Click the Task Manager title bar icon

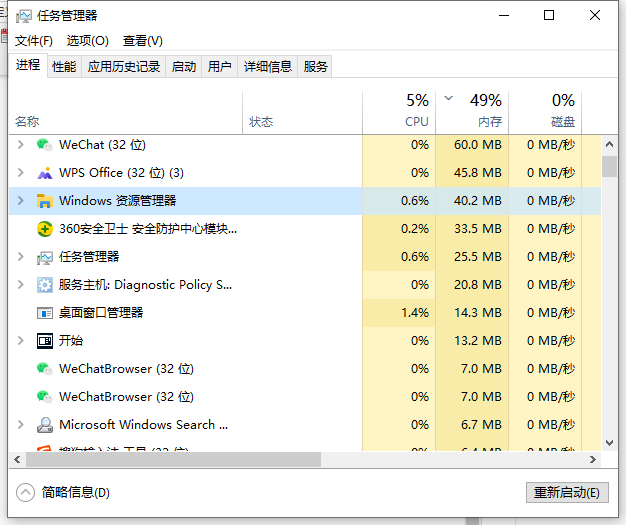24,16
